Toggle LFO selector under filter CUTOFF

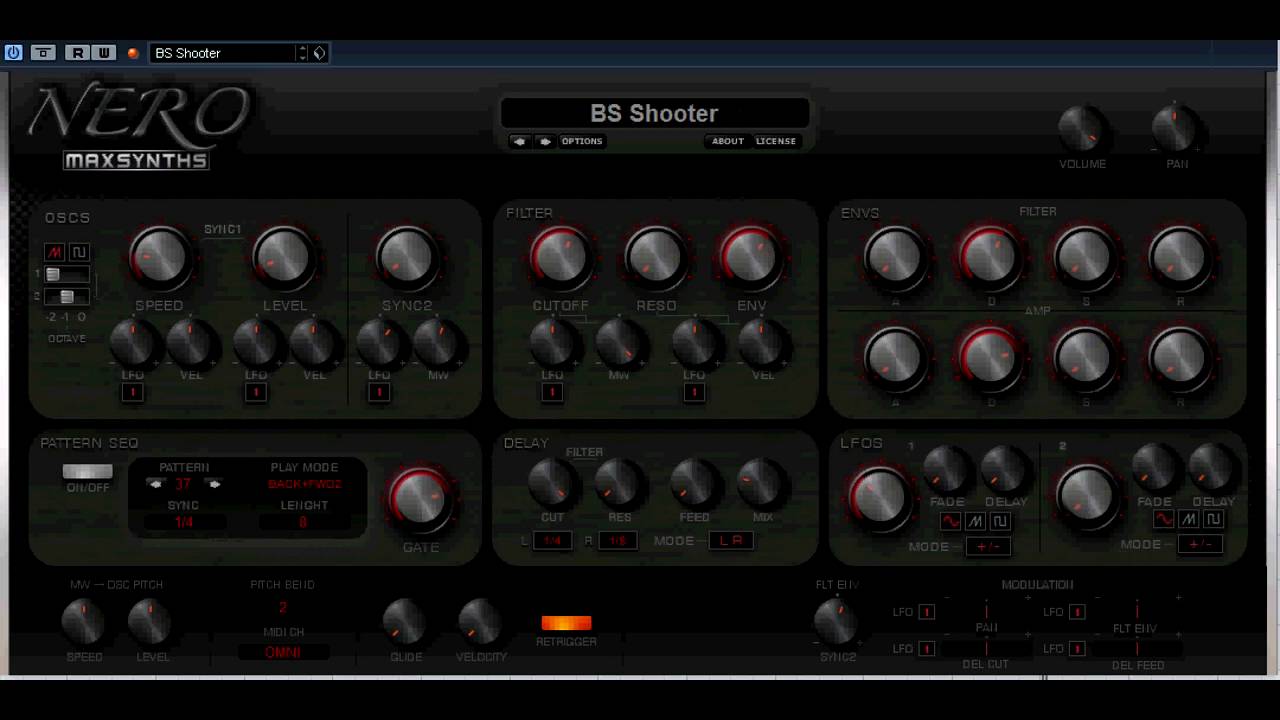(552, 393)
